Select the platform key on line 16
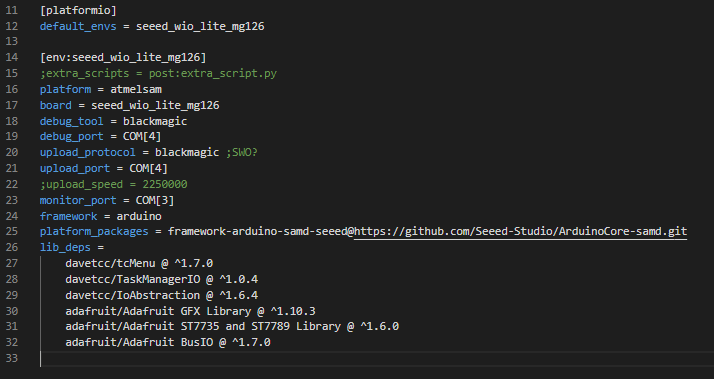 pos(65,89)
